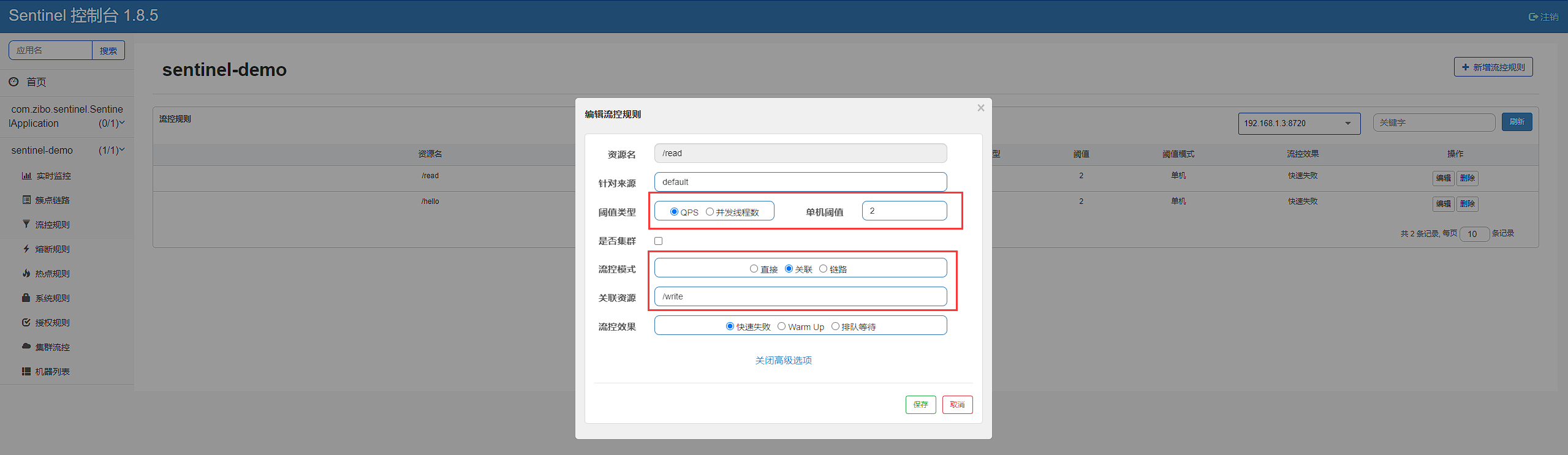1568x455 pixels.
Task: Open 机器列表 in the sidebar
Action: point(53,372)
